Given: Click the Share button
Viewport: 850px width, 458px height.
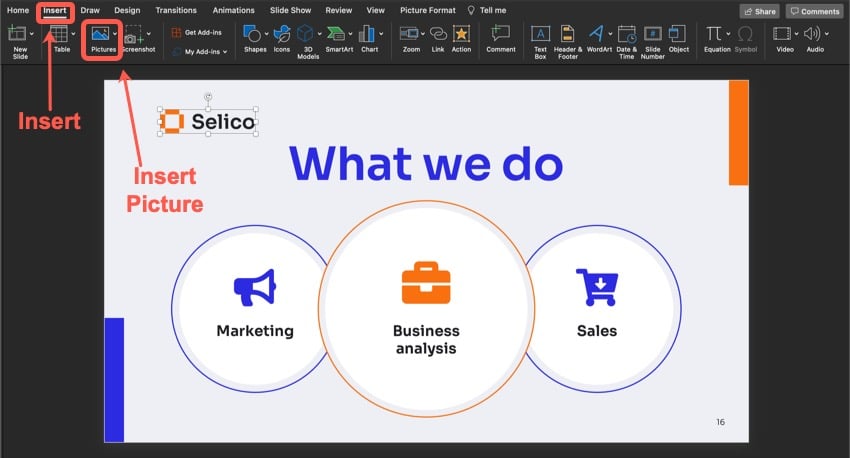Looking at the screenshot, I should 759,11.
